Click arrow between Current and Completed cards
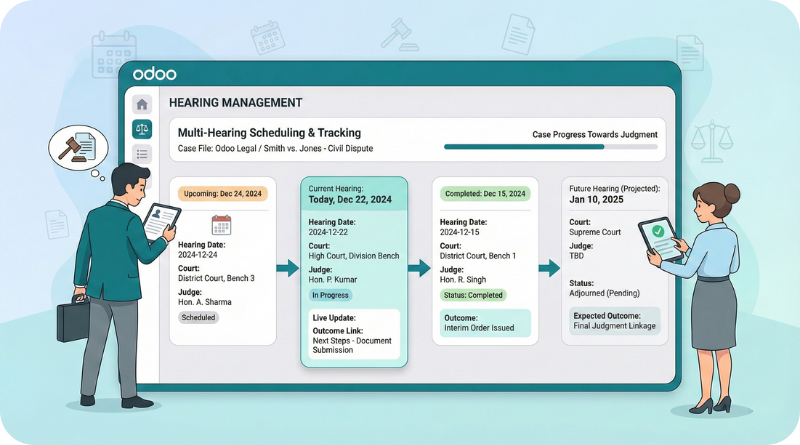 419,267
